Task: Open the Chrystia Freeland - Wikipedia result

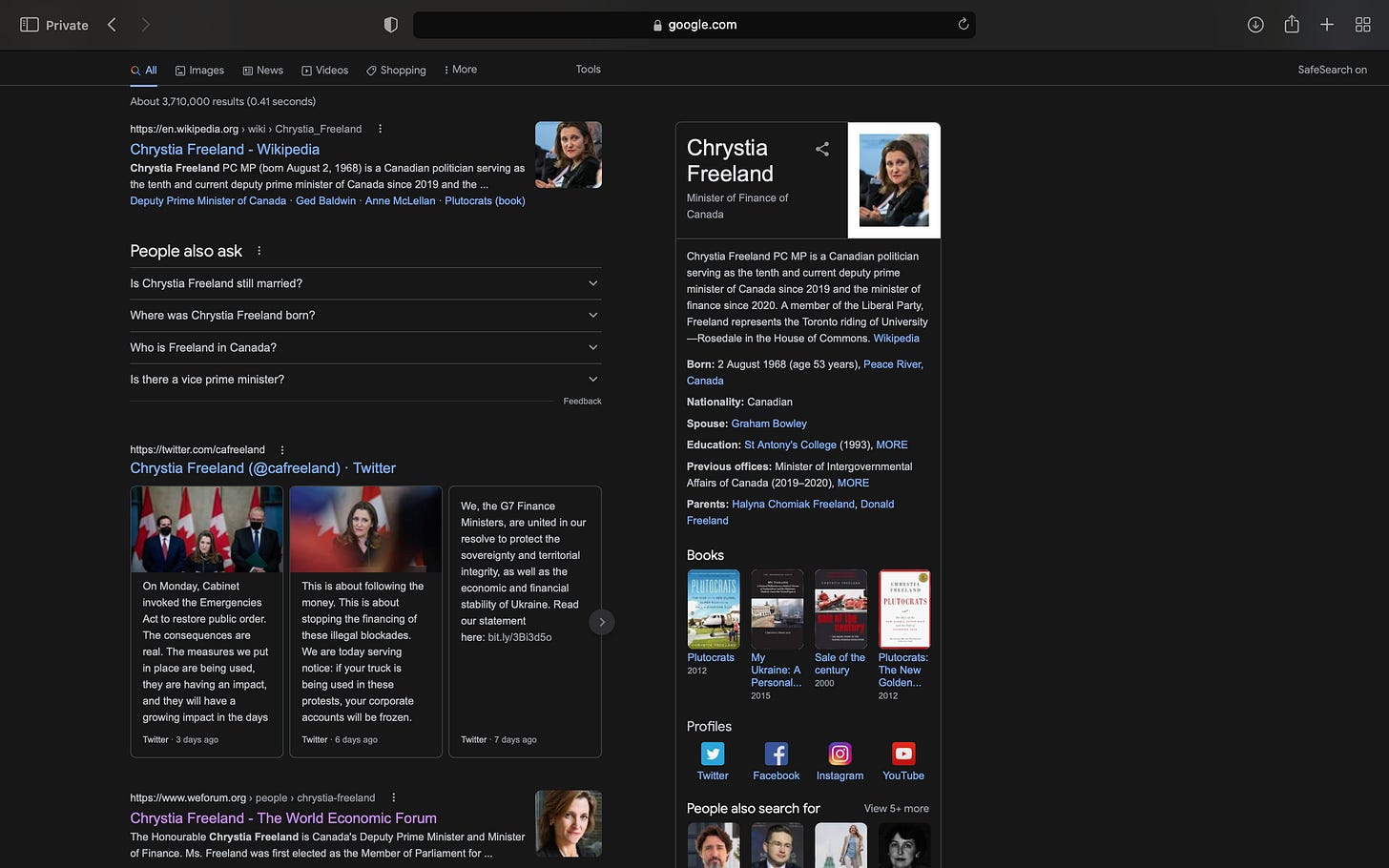Action: coord(224,150)
